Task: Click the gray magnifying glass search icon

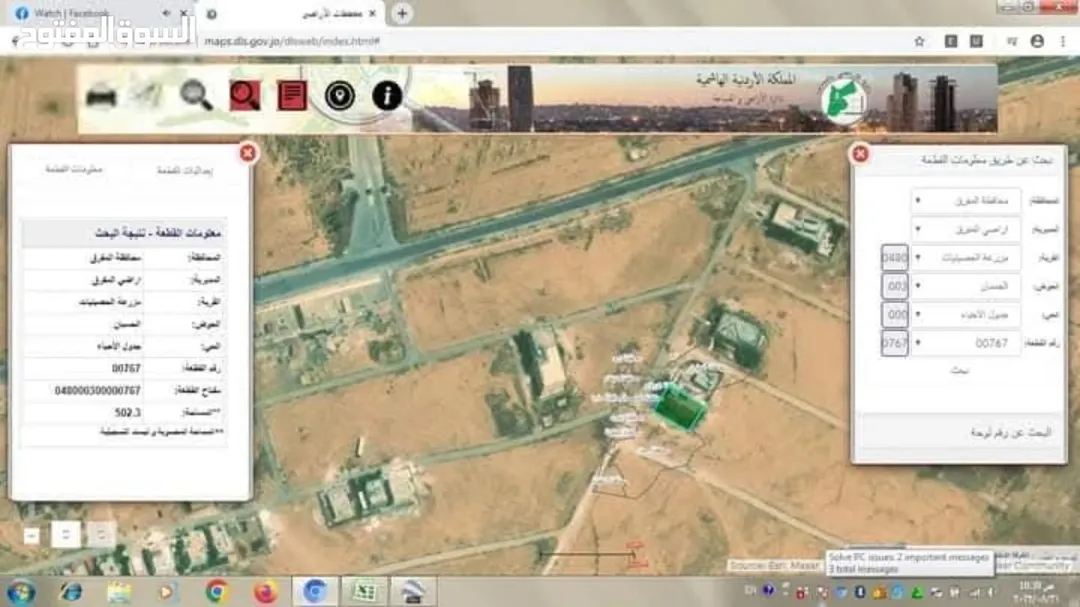Action: pyautogui.click(x=196, y=95)
